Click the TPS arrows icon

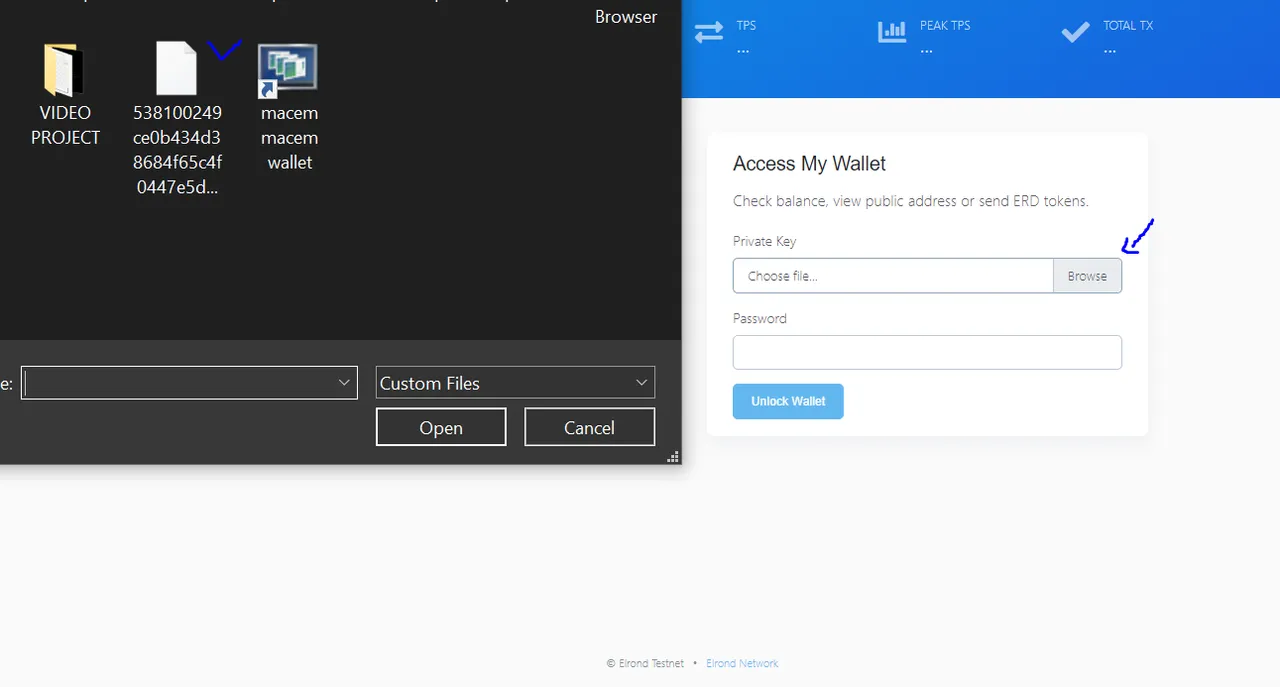tap(709, 32)
